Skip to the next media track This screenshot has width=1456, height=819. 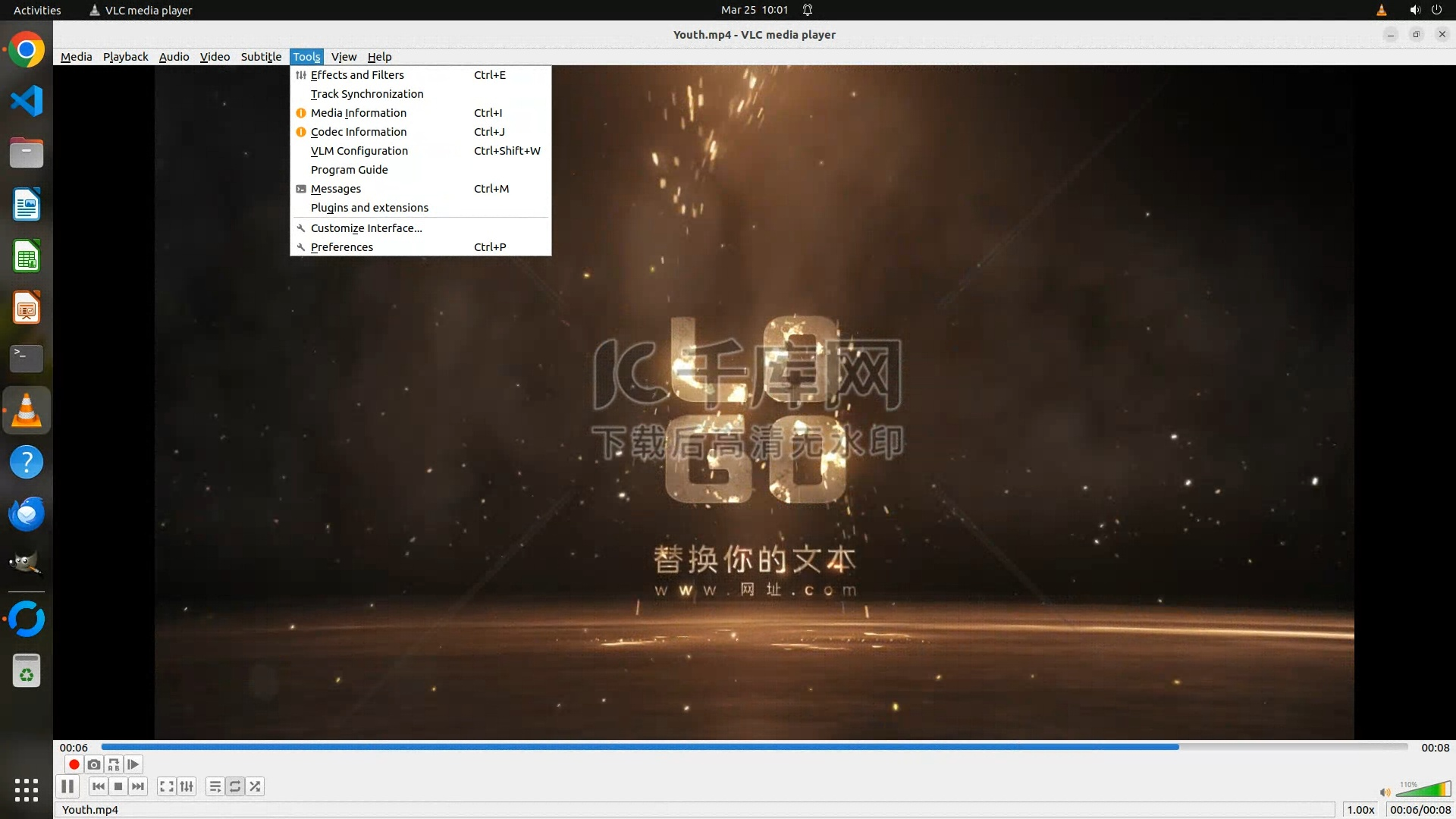point(138,786)
